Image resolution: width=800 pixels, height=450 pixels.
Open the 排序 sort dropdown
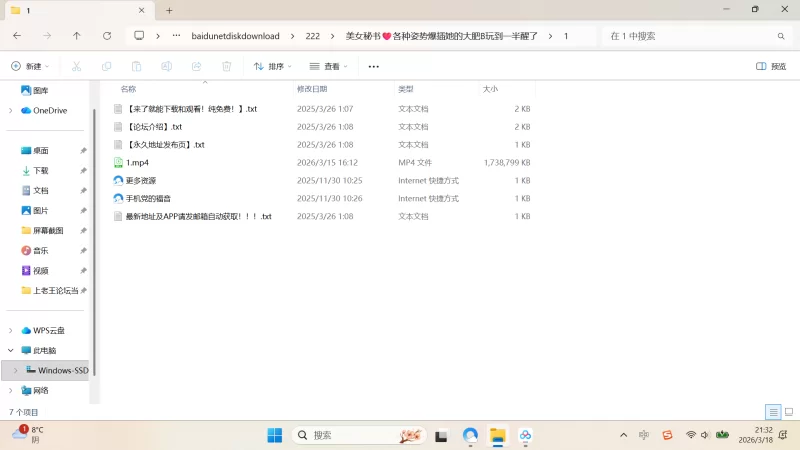(273, 66)
